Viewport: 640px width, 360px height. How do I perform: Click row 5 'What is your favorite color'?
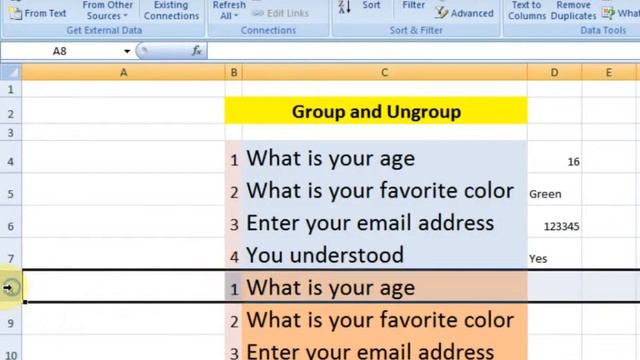[x=384, y=190]
